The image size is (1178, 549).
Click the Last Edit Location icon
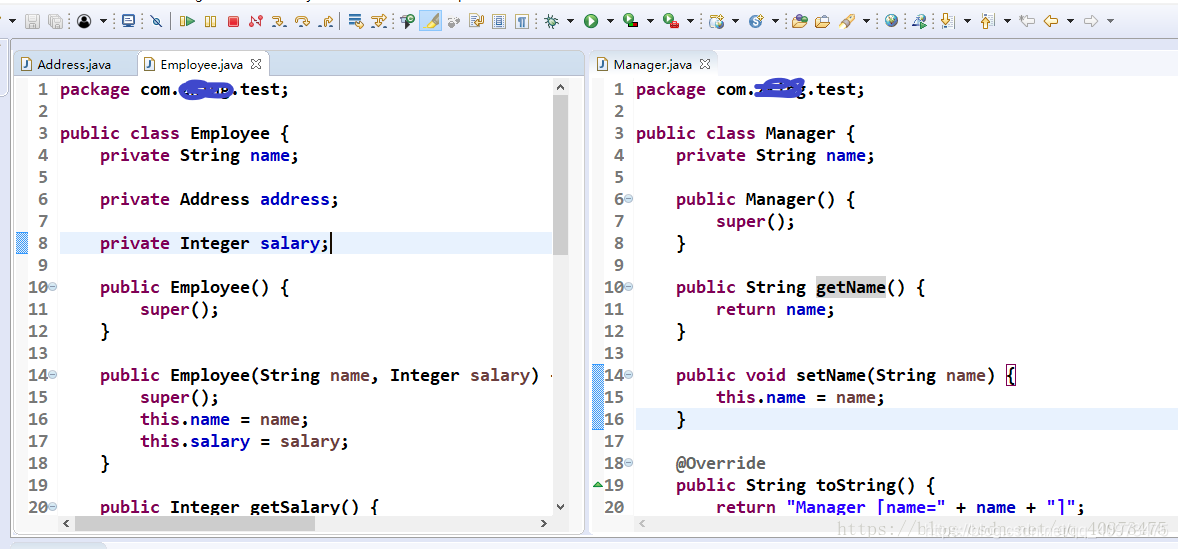1026,22
